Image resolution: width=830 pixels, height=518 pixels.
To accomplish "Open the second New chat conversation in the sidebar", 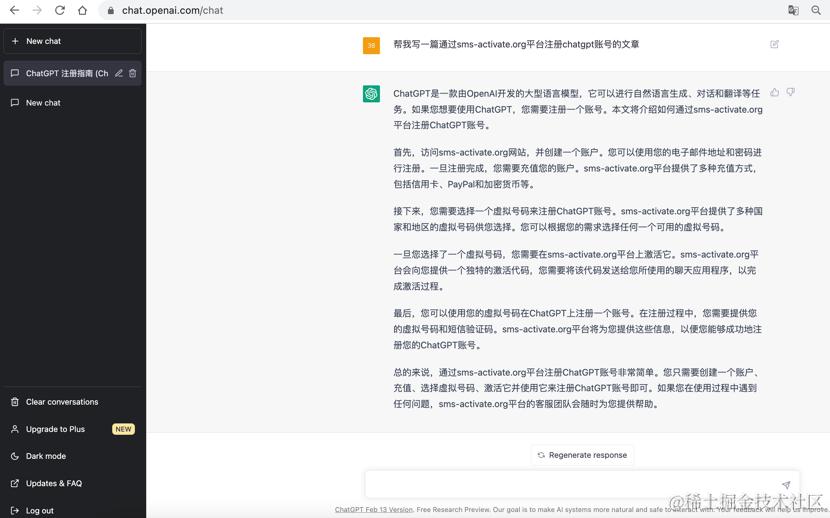I will [x=73, y=103].
